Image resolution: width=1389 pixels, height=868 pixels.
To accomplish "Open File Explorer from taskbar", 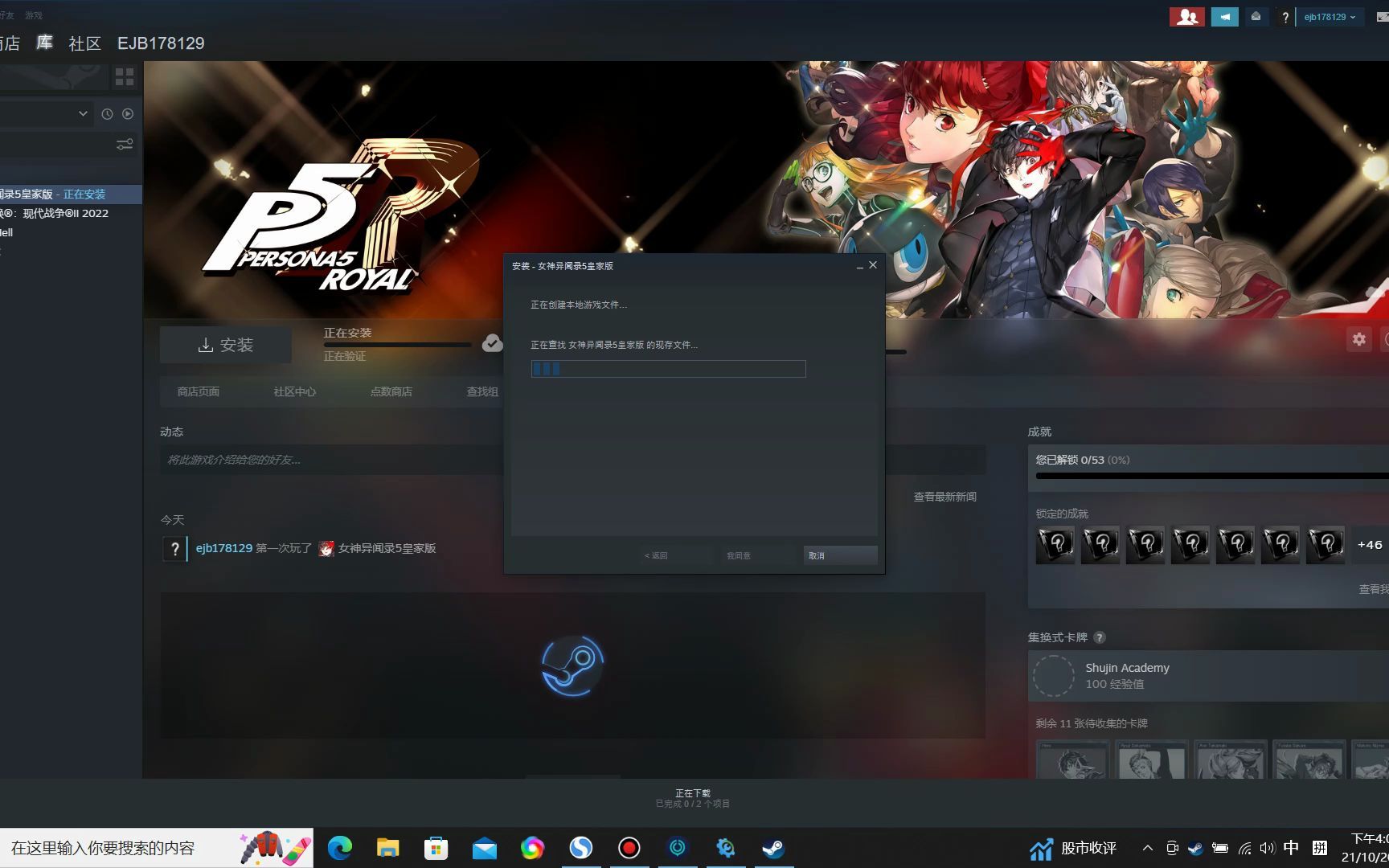I will click(387, 848).
